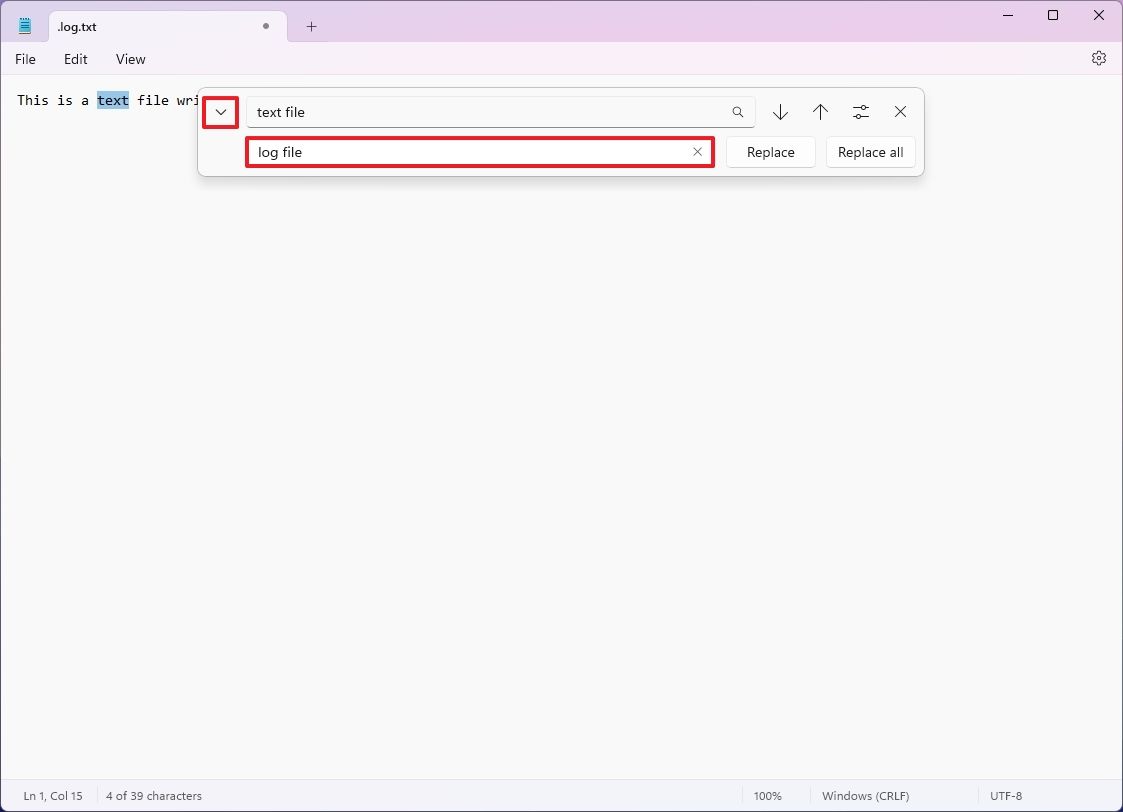Open Notepad settings with the gear icon
Image resolution: width=1123 pixels, height=812 pixels.
tap(1099, 58)
